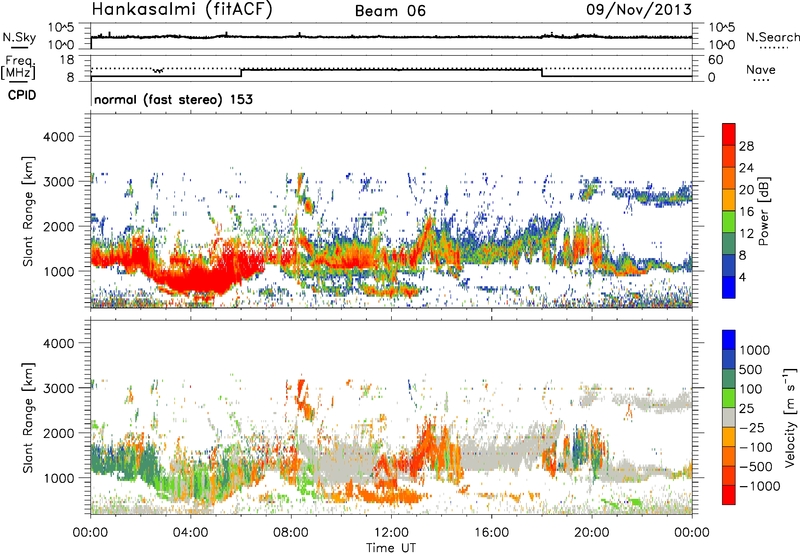Click the '10^5' left noise axis label

61,27
